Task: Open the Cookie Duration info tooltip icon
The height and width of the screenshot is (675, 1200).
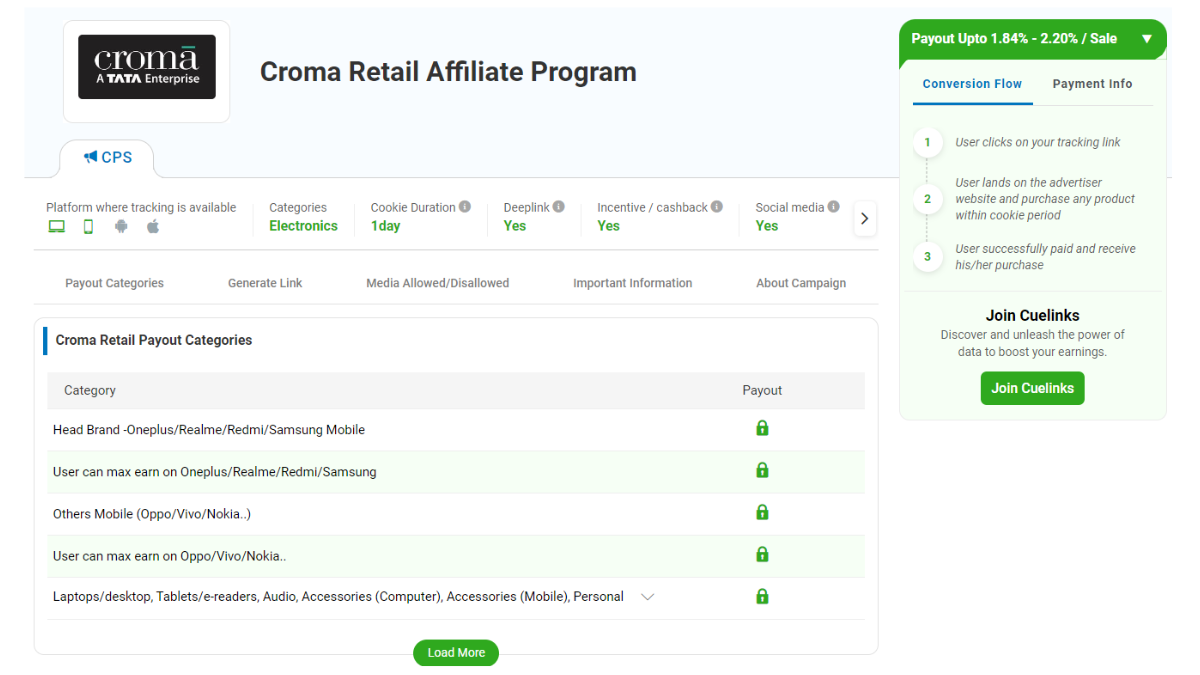Action: click(x=464, y=205)
